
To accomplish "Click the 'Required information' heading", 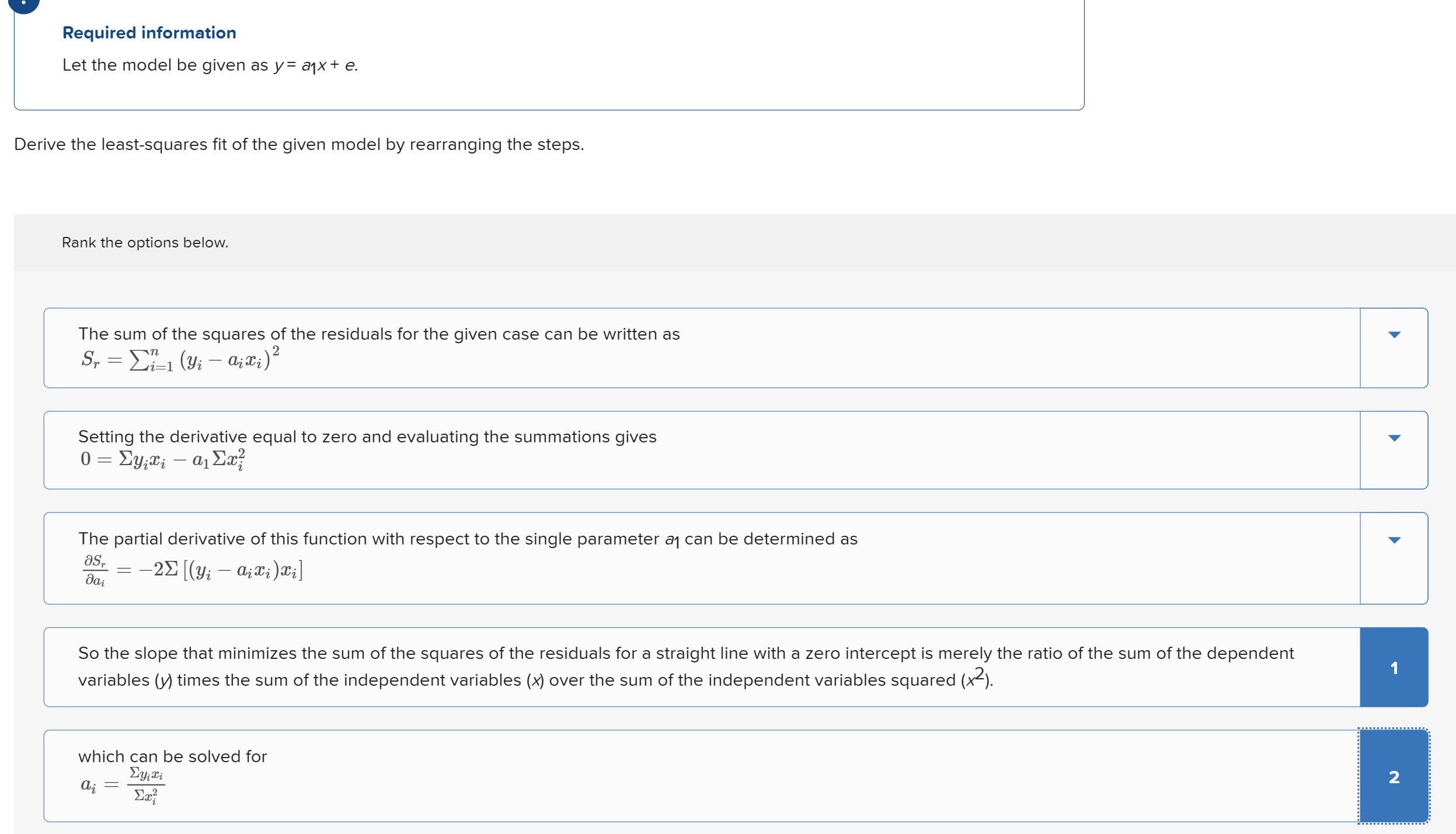I will tap(149, 33).
